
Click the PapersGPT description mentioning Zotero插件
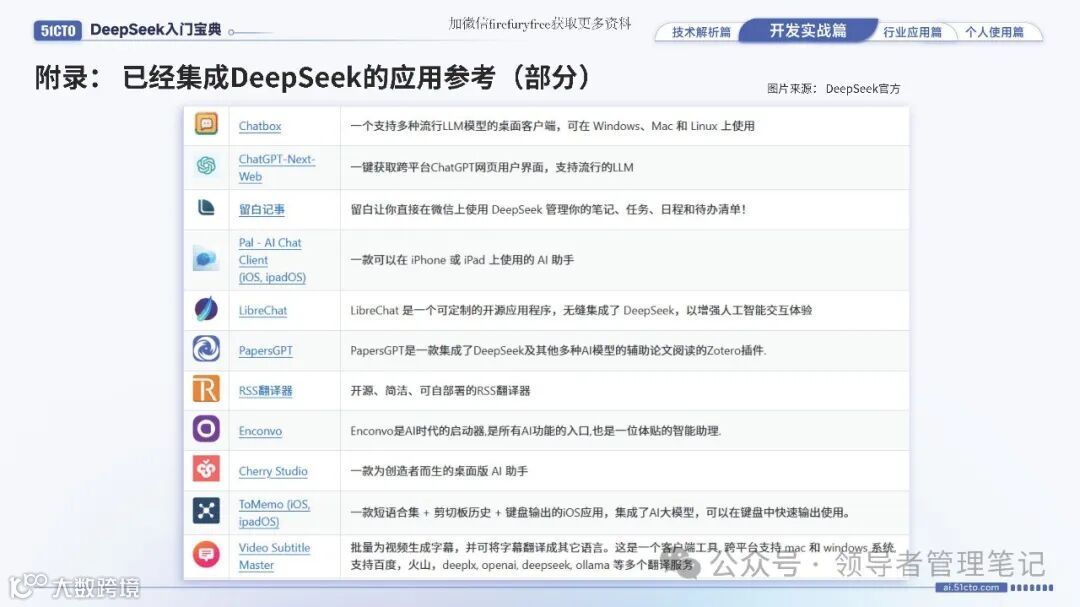tap(558, 351)
